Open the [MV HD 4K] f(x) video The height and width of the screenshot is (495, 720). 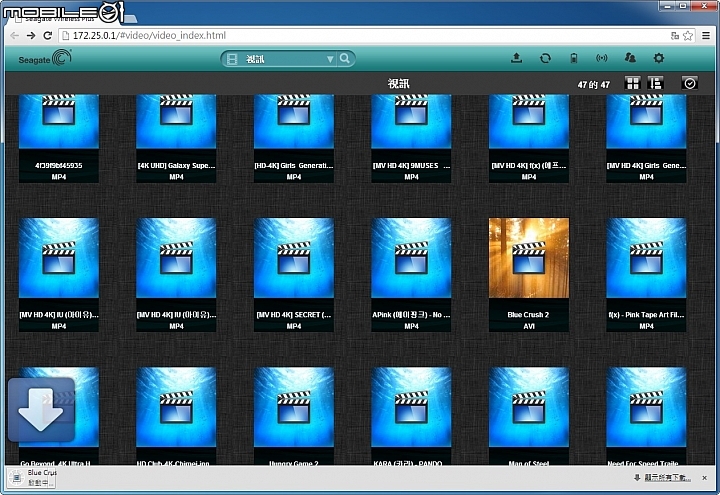pos(529,138)
